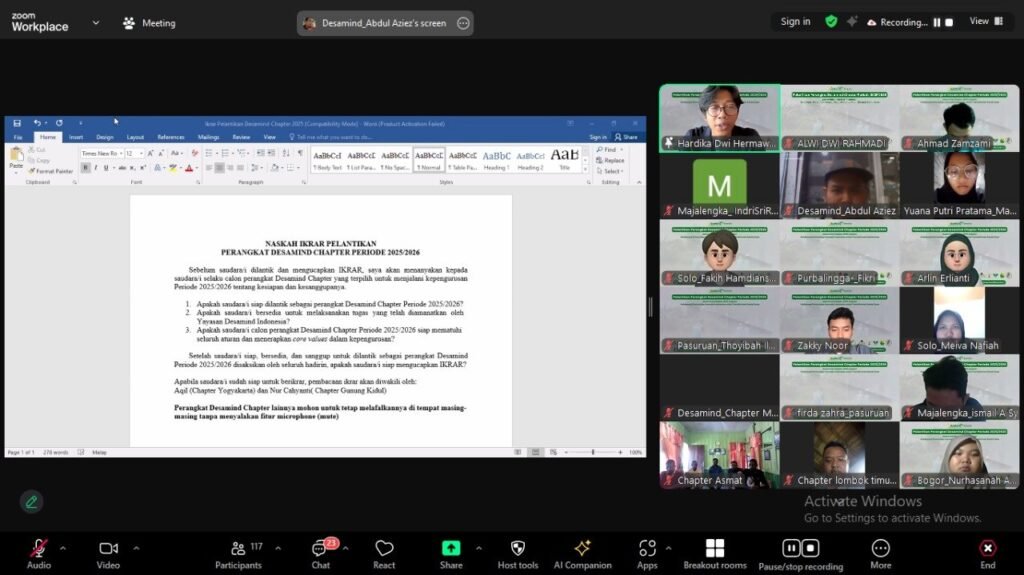Open the More menu in the toolbar

coord(880,549)
